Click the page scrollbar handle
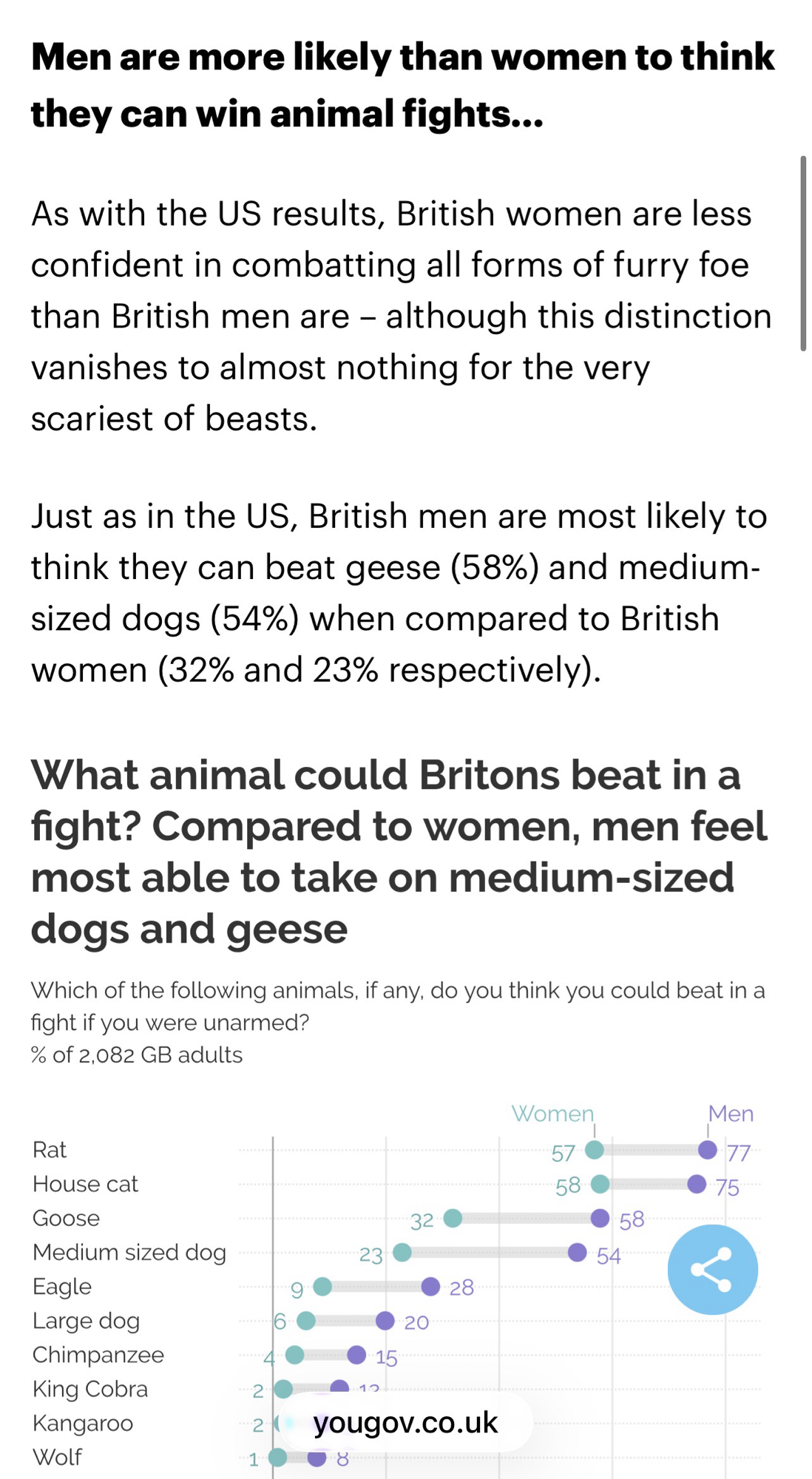The height and width of the screenshot is (1479, 812). [802, 254]
